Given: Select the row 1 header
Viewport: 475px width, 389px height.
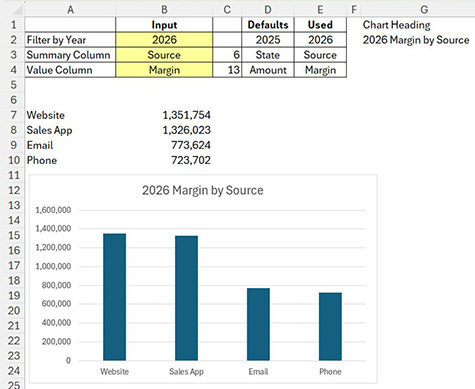Looking at the screenshot, I should pos(13,25).
